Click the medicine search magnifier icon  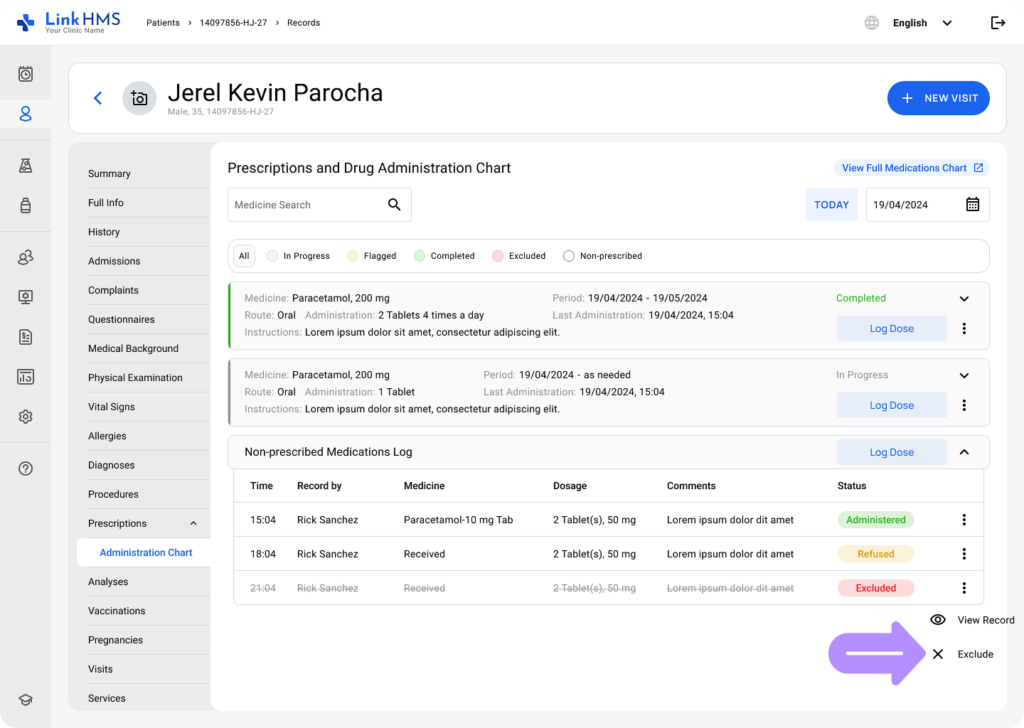(394, 205)
